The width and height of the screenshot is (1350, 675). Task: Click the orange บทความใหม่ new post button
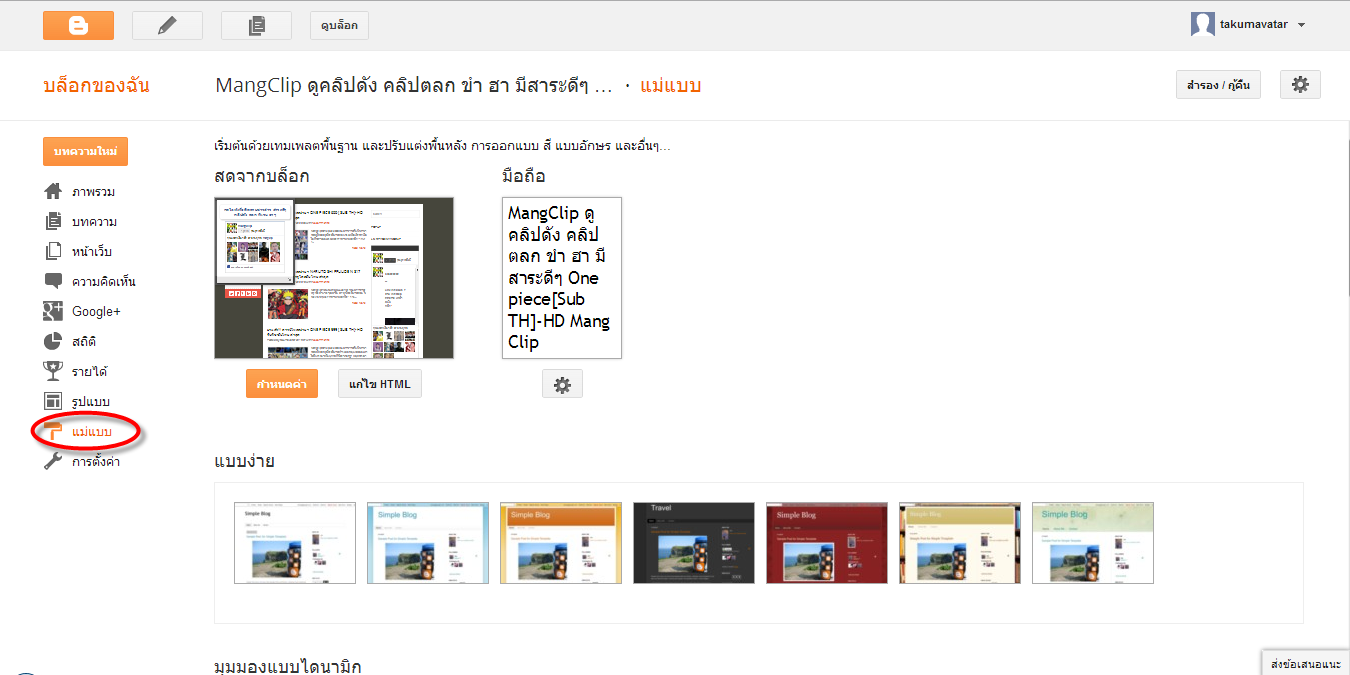coord(85,151)
